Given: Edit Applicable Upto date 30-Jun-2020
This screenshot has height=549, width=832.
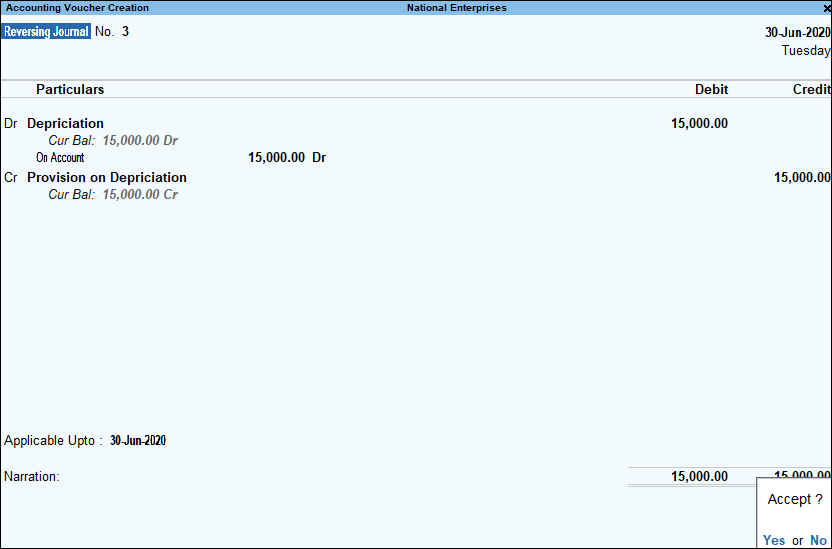Looking at the screenshot, I should [x=138, y=441].
